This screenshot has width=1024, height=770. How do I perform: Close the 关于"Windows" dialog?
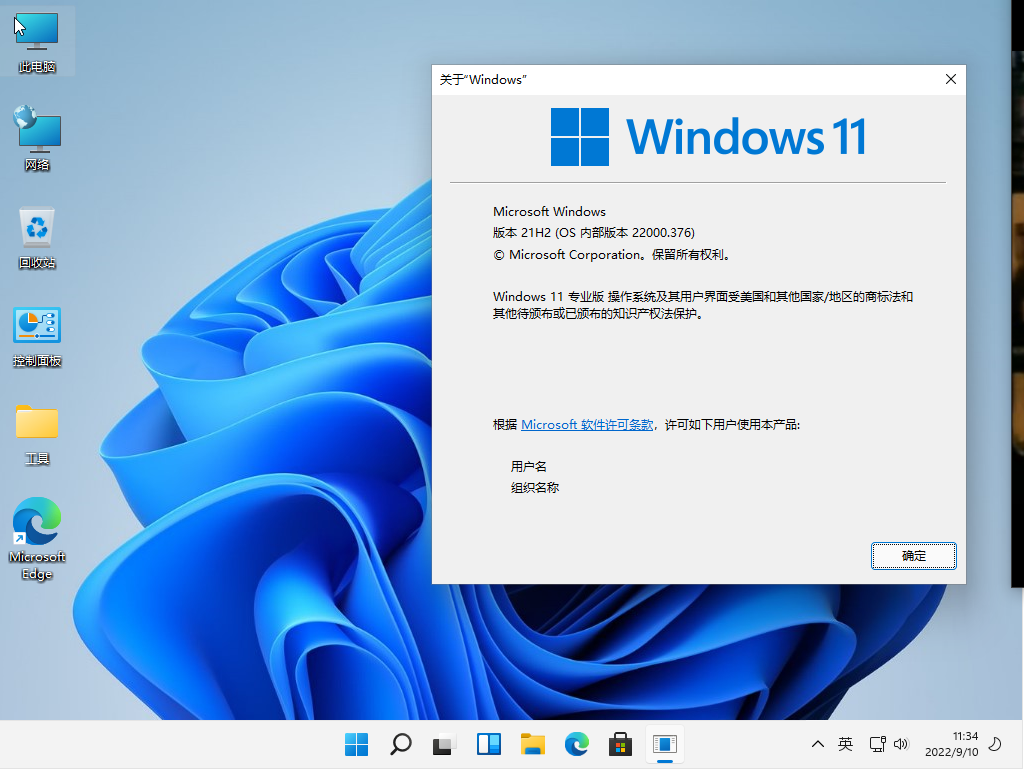pyautogui.click(x=950, y=79)
